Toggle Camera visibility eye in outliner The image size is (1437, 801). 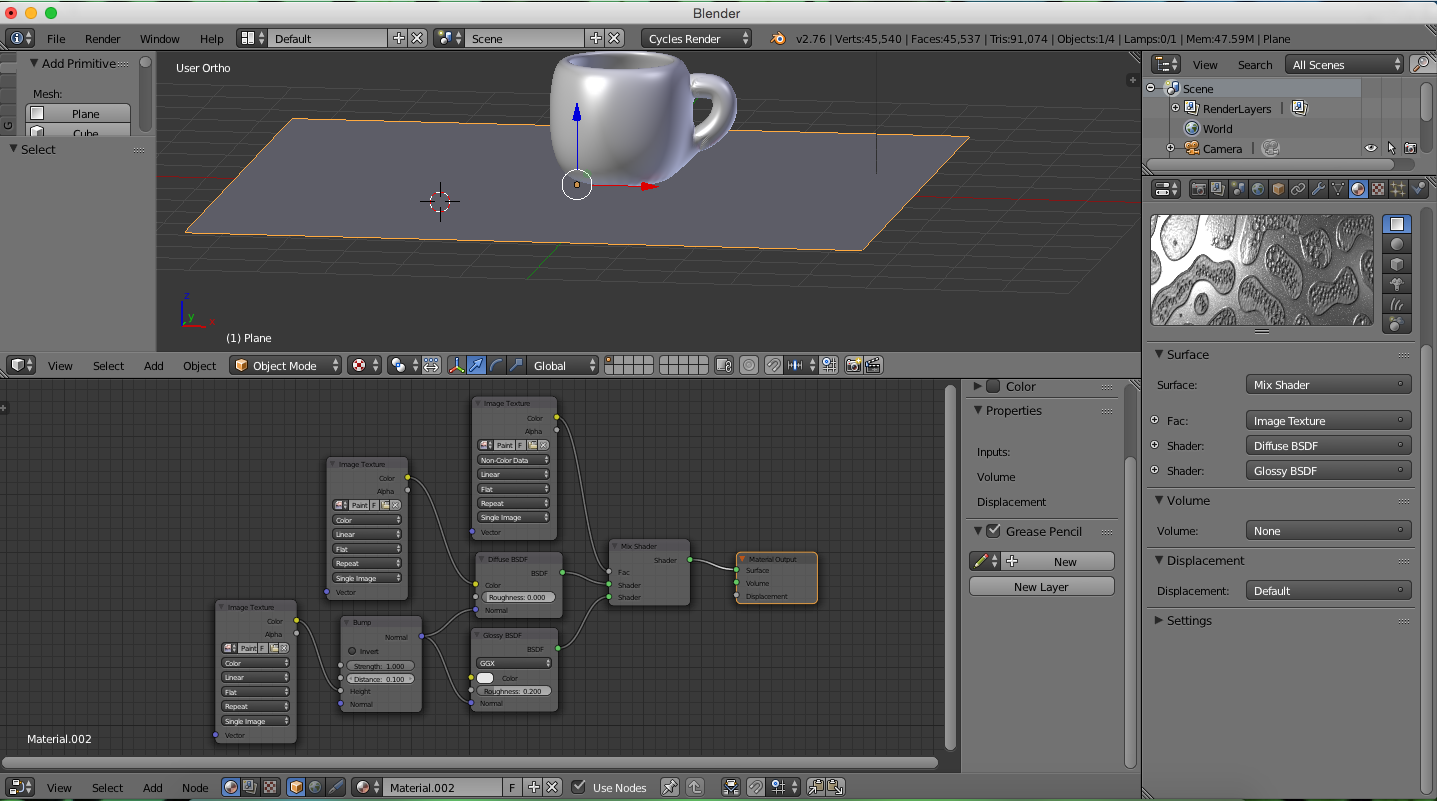(1371, 148)
